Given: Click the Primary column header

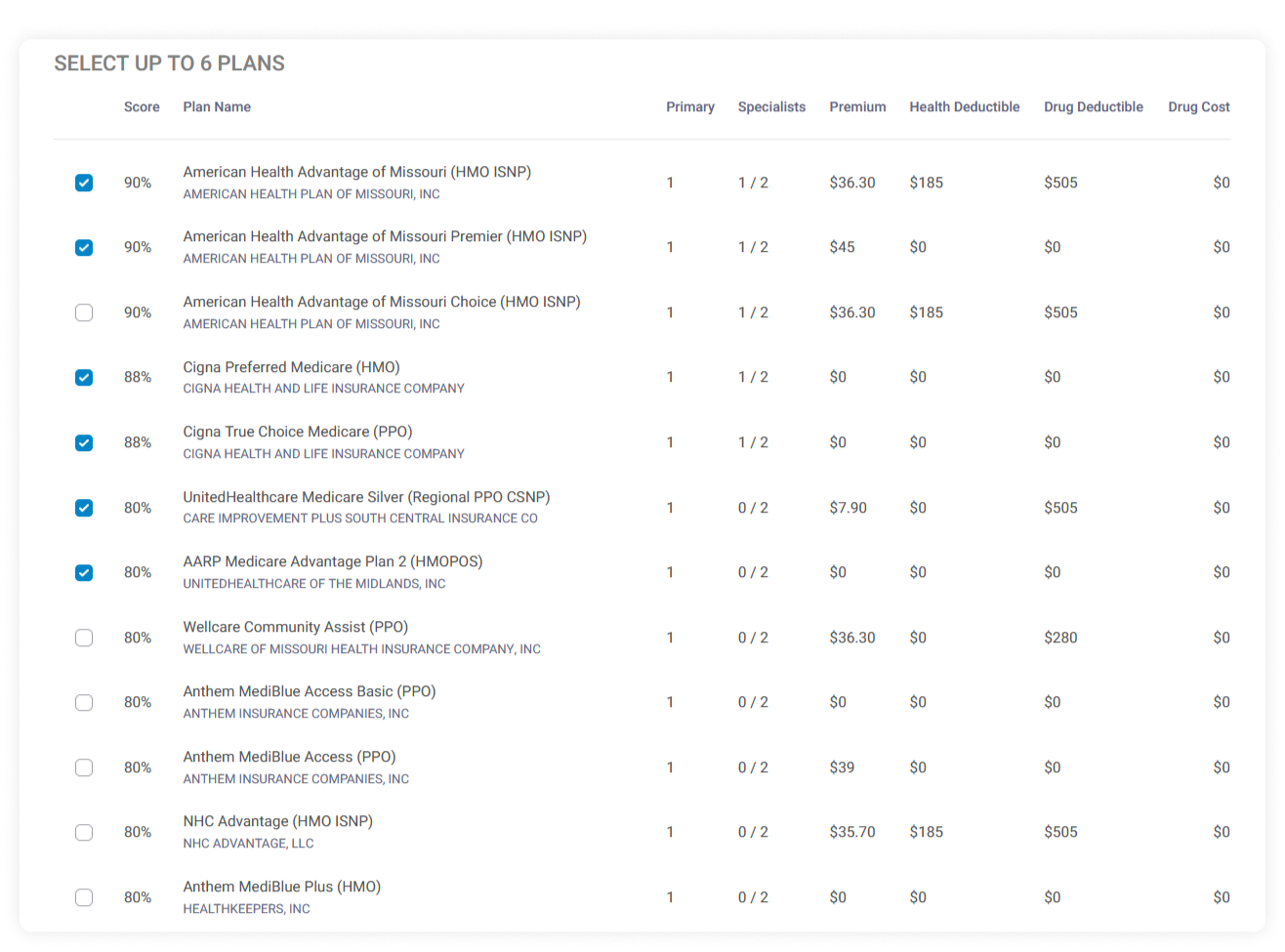Looking at the screenshot, I should 690,106.
